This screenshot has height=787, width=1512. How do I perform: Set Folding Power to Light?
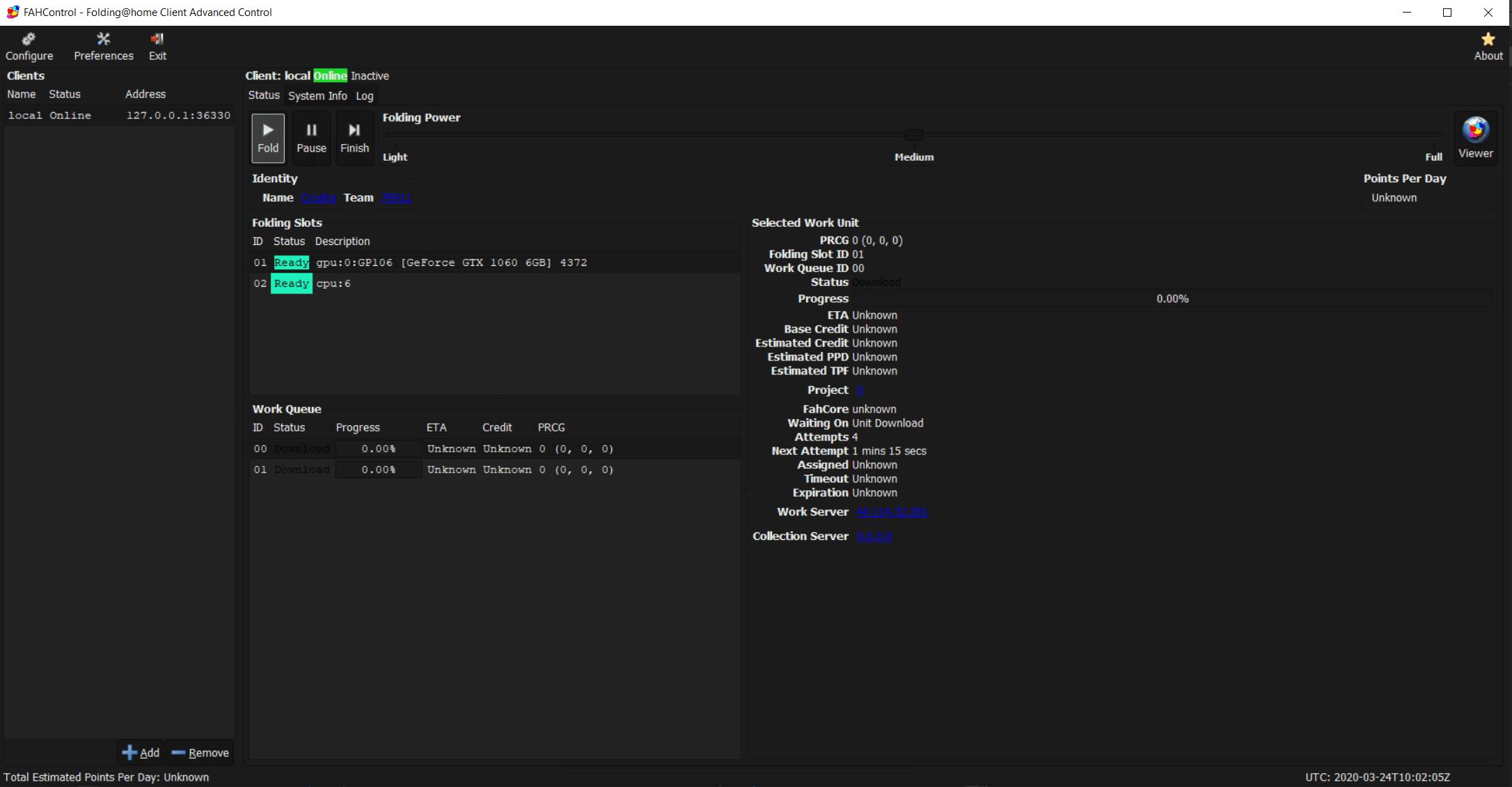tap(395, 157)
